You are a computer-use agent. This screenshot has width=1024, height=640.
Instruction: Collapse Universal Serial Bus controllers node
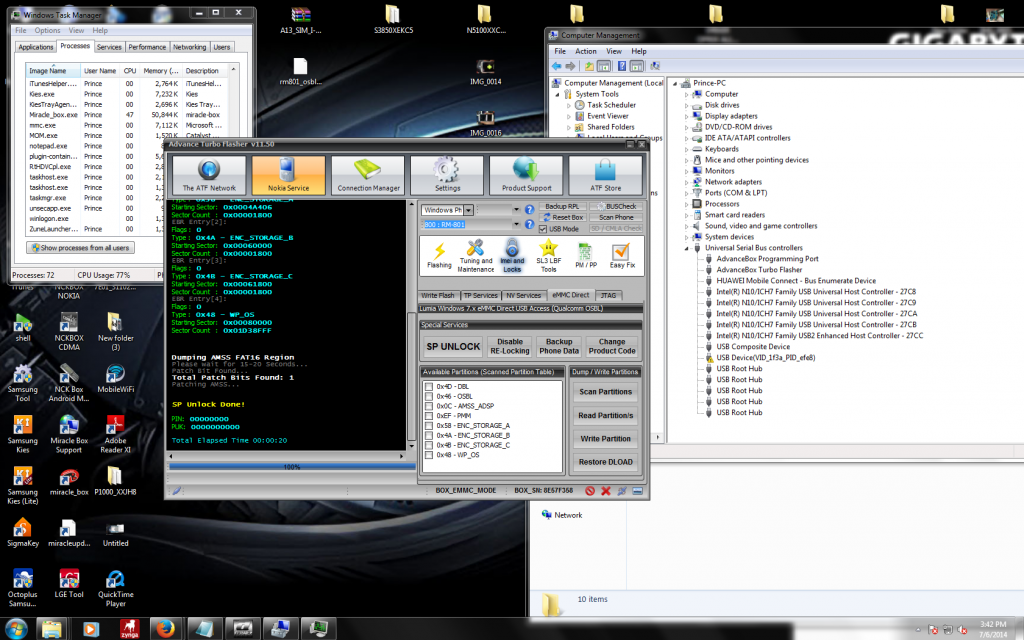tap(687, 248)
